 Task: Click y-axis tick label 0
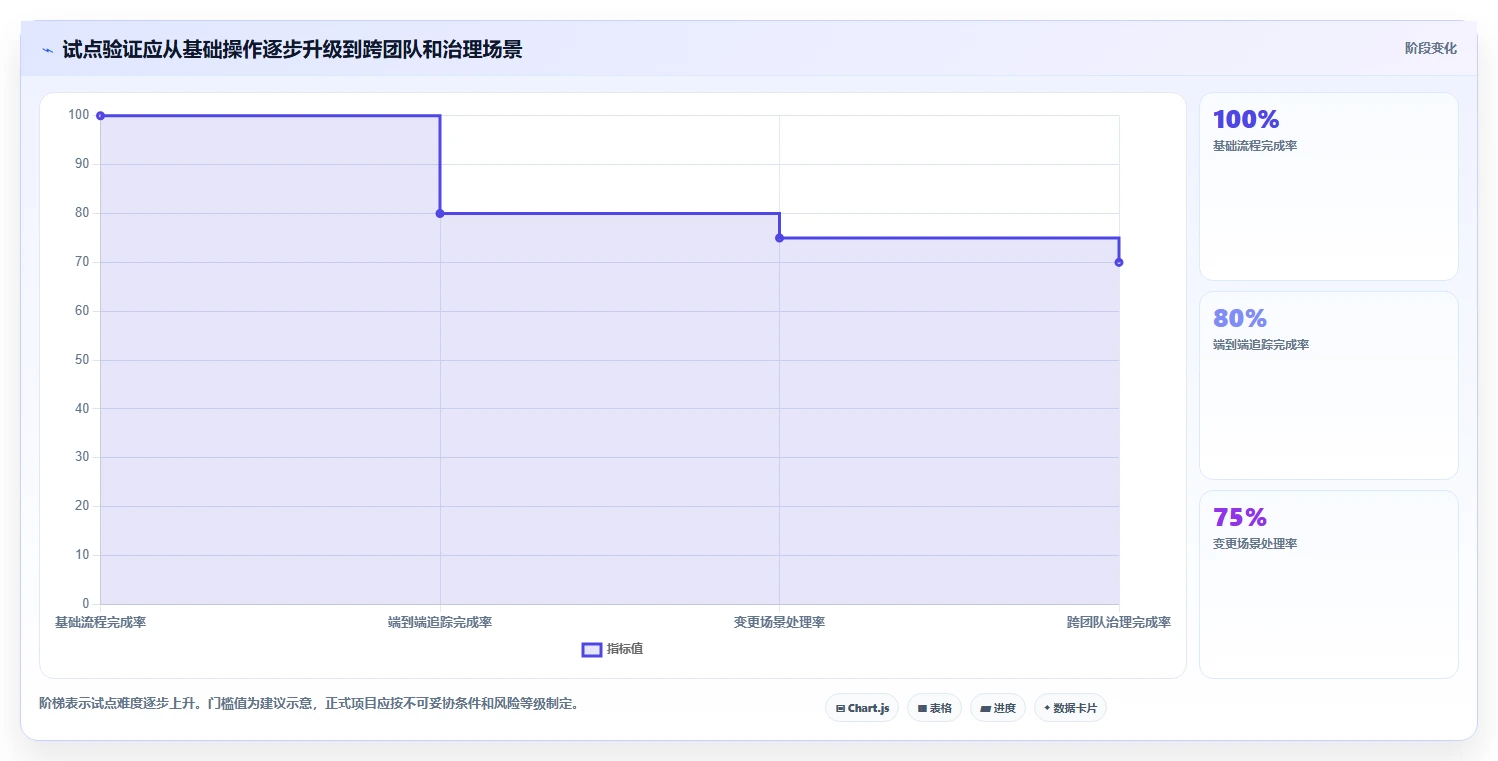[x=86, y=604]
